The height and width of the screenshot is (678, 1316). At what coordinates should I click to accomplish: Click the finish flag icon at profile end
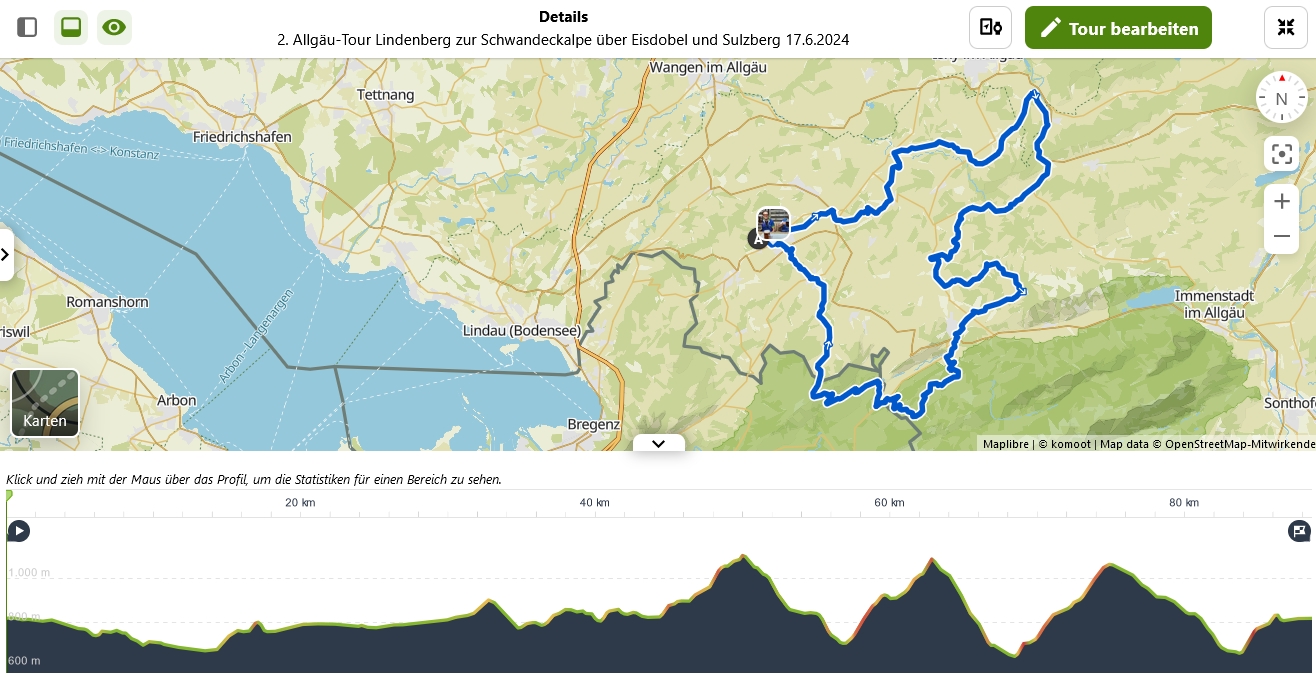[1298, 531]
